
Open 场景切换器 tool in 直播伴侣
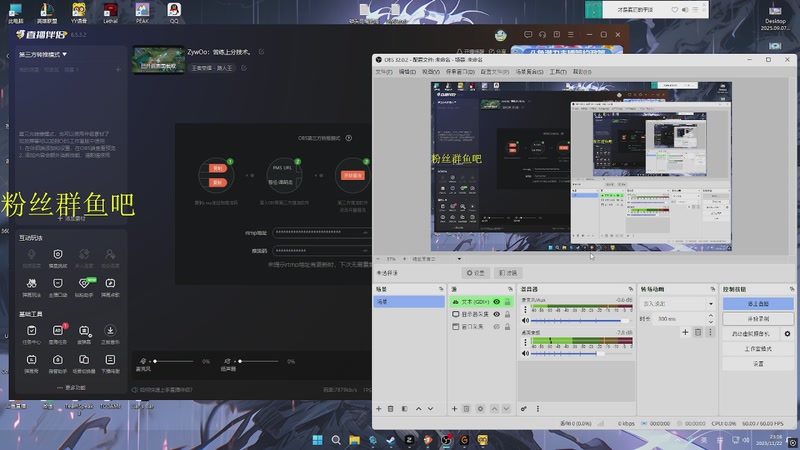(84, 363)
